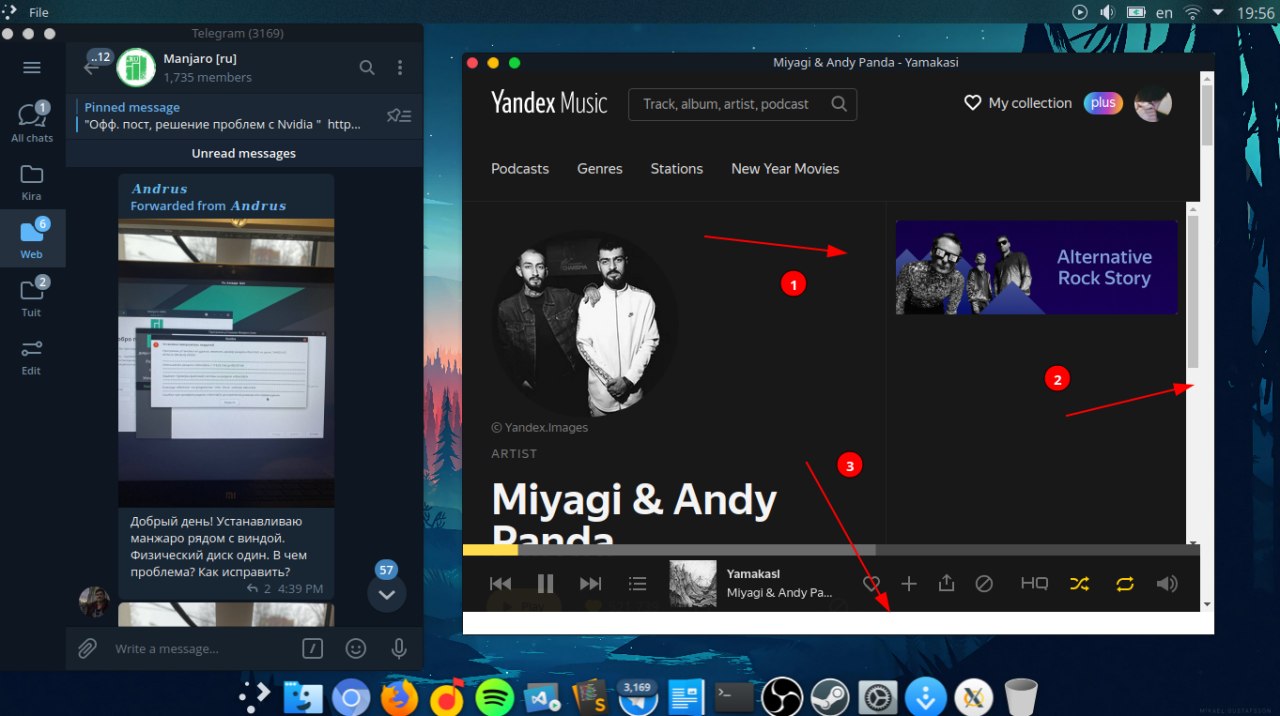This screenshot has width=1280, height=716.
Task: Open the Alternative Rock Story banner
Action: 1036,268
